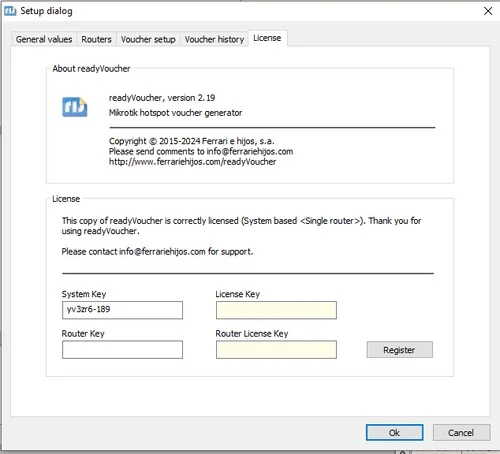Click the support email in License section
The image size is (500, 454).
tap(162, 251)
